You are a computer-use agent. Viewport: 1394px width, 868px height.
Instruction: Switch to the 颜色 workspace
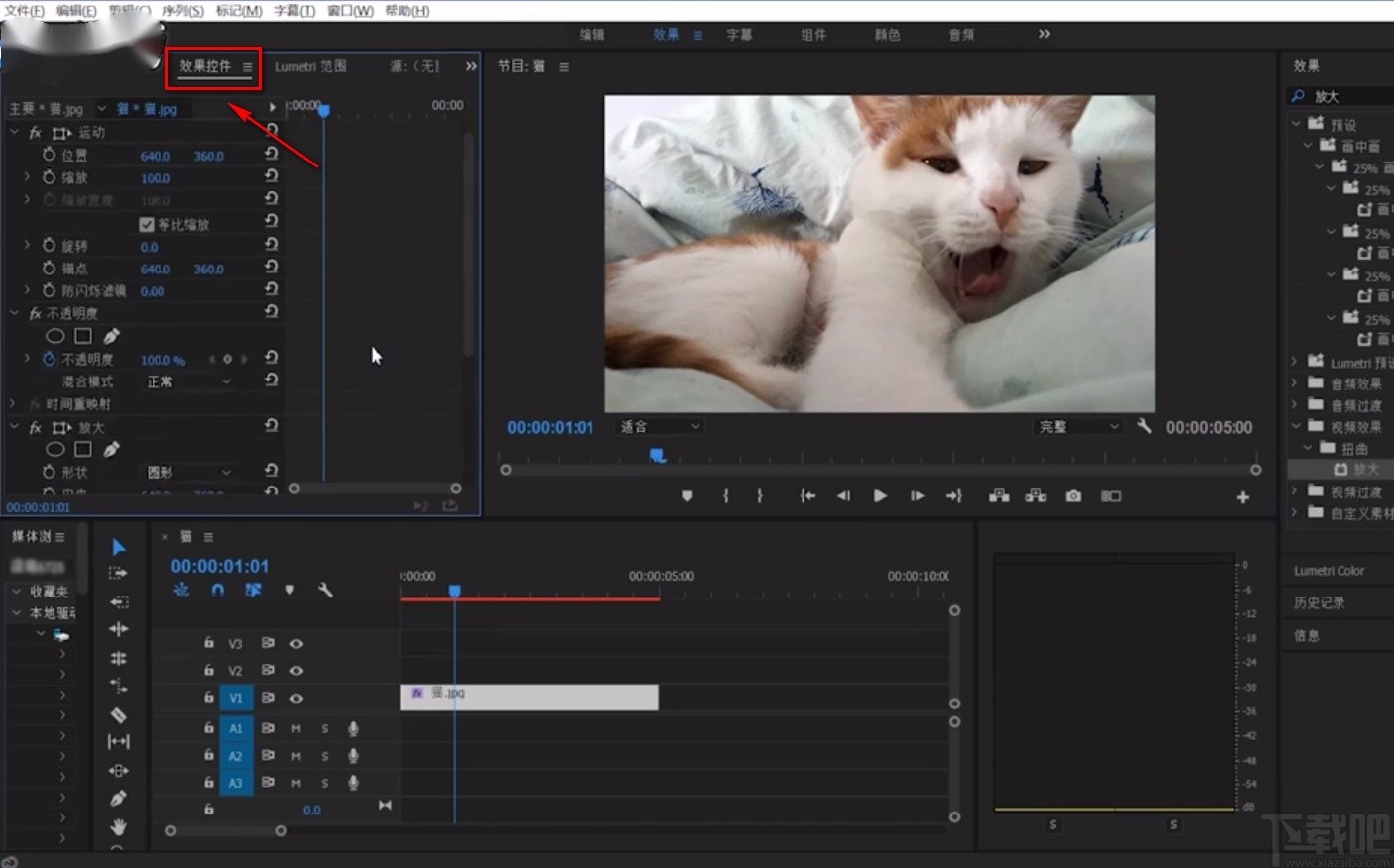click(x=887, y=35)
